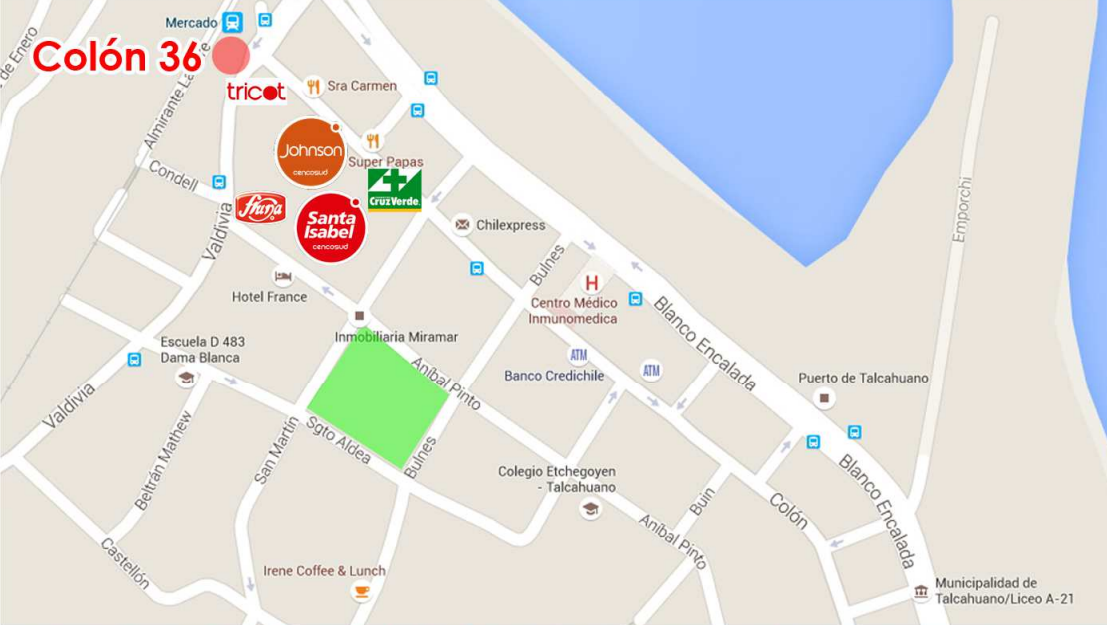Screen dimensions: 1107x625
Task: Click the Fruna logo
Action: pos(261,208)
